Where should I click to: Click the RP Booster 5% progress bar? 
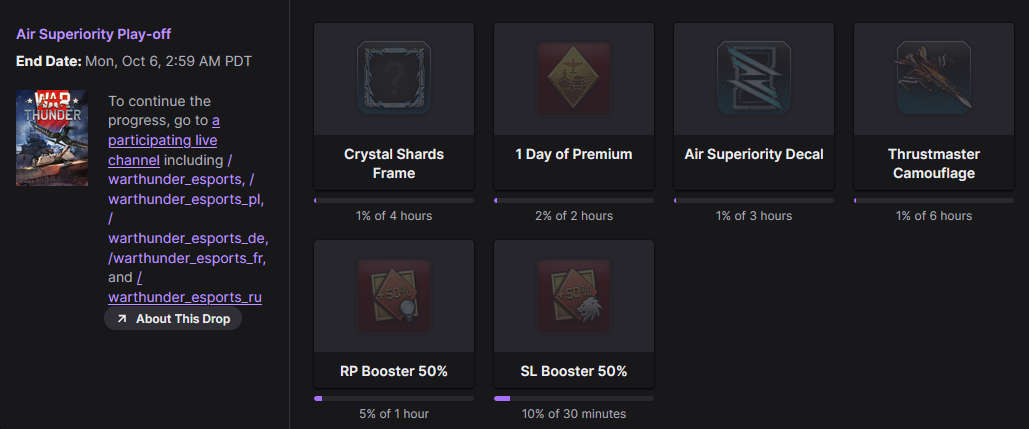pyautogui.click(x=394, y=398)
